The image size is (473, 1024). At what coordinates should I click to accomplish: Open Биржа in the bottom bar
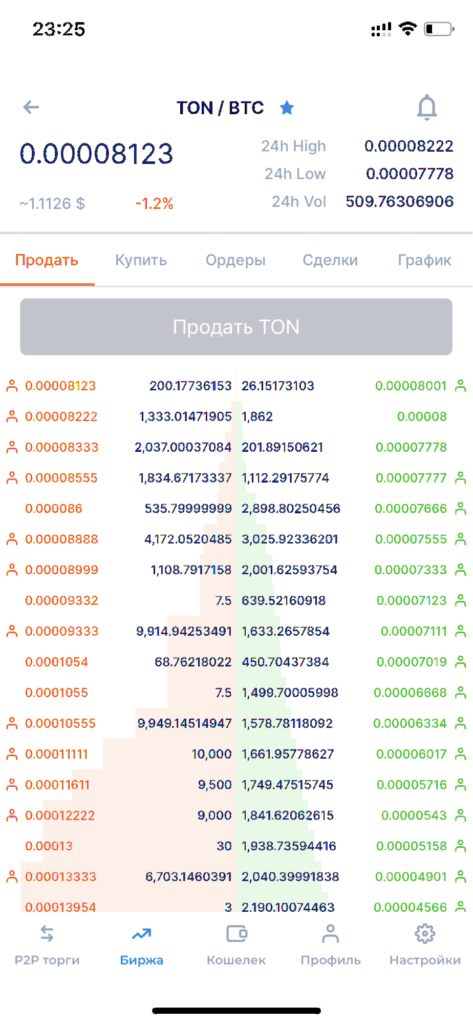(141, 945)
